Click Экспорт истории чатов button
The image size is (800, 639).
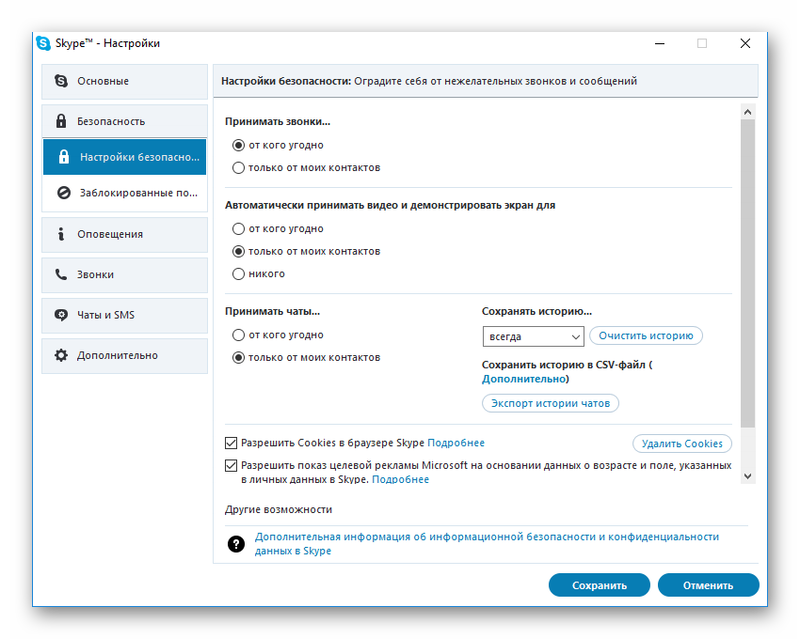551,403
